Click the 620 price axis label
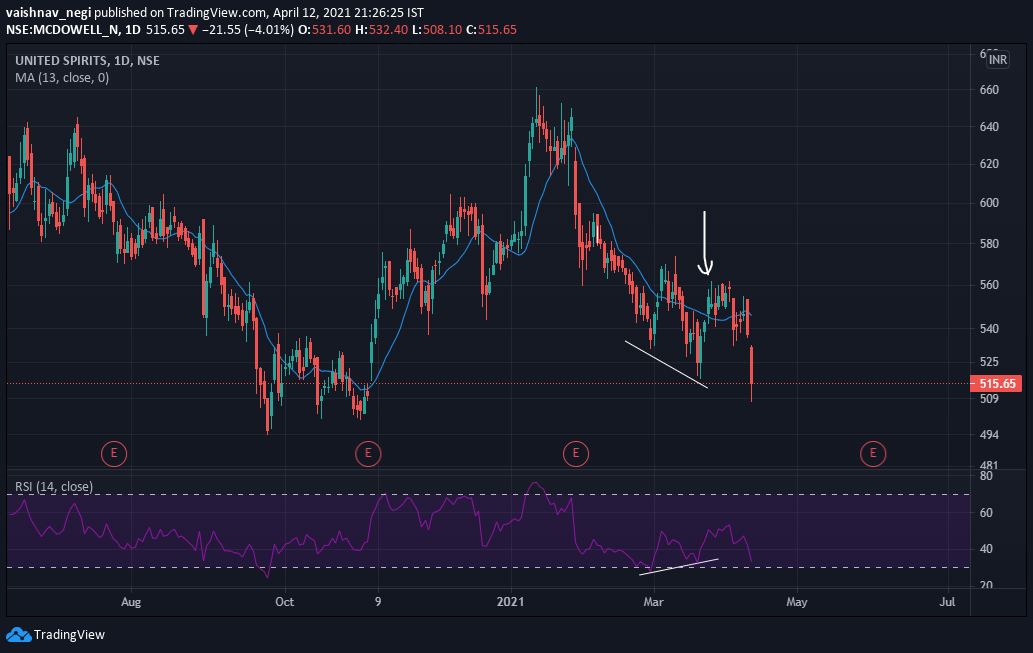The height and width of the screenshot is (653, 1033). (x=989, y=164)
